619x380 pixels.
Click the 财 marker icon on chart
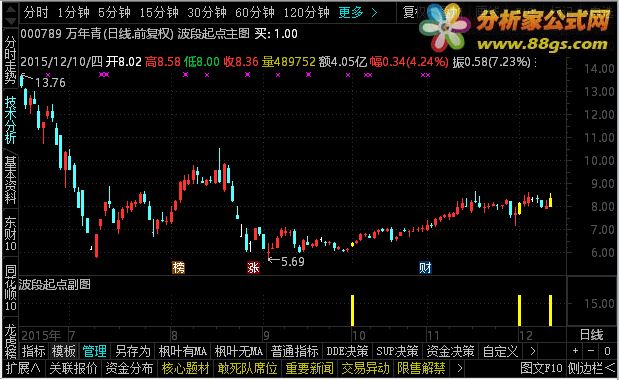pos(425,268)
